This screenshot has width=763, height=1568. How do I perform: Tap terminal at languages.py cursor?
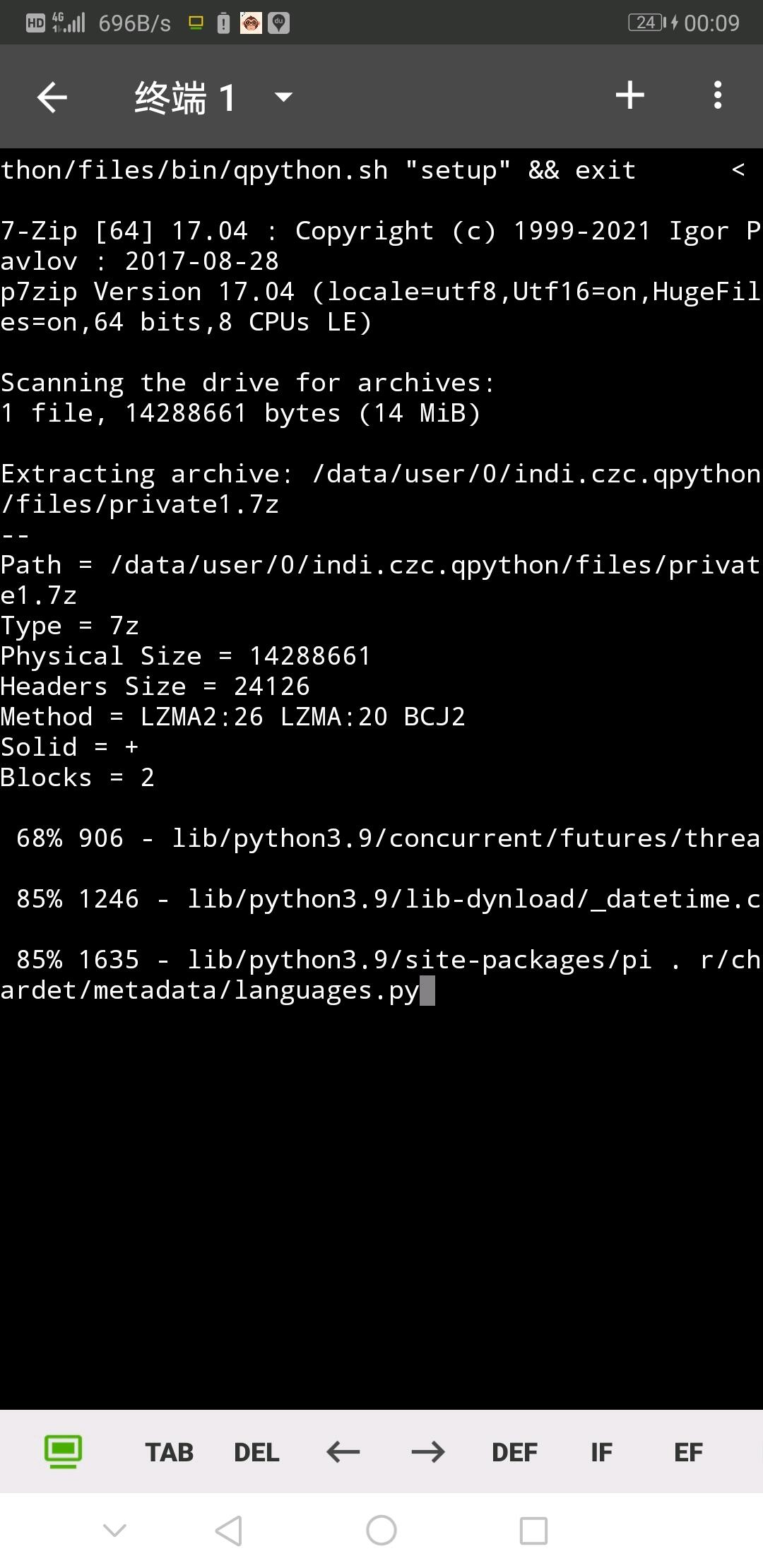click(x=427, y=990)
